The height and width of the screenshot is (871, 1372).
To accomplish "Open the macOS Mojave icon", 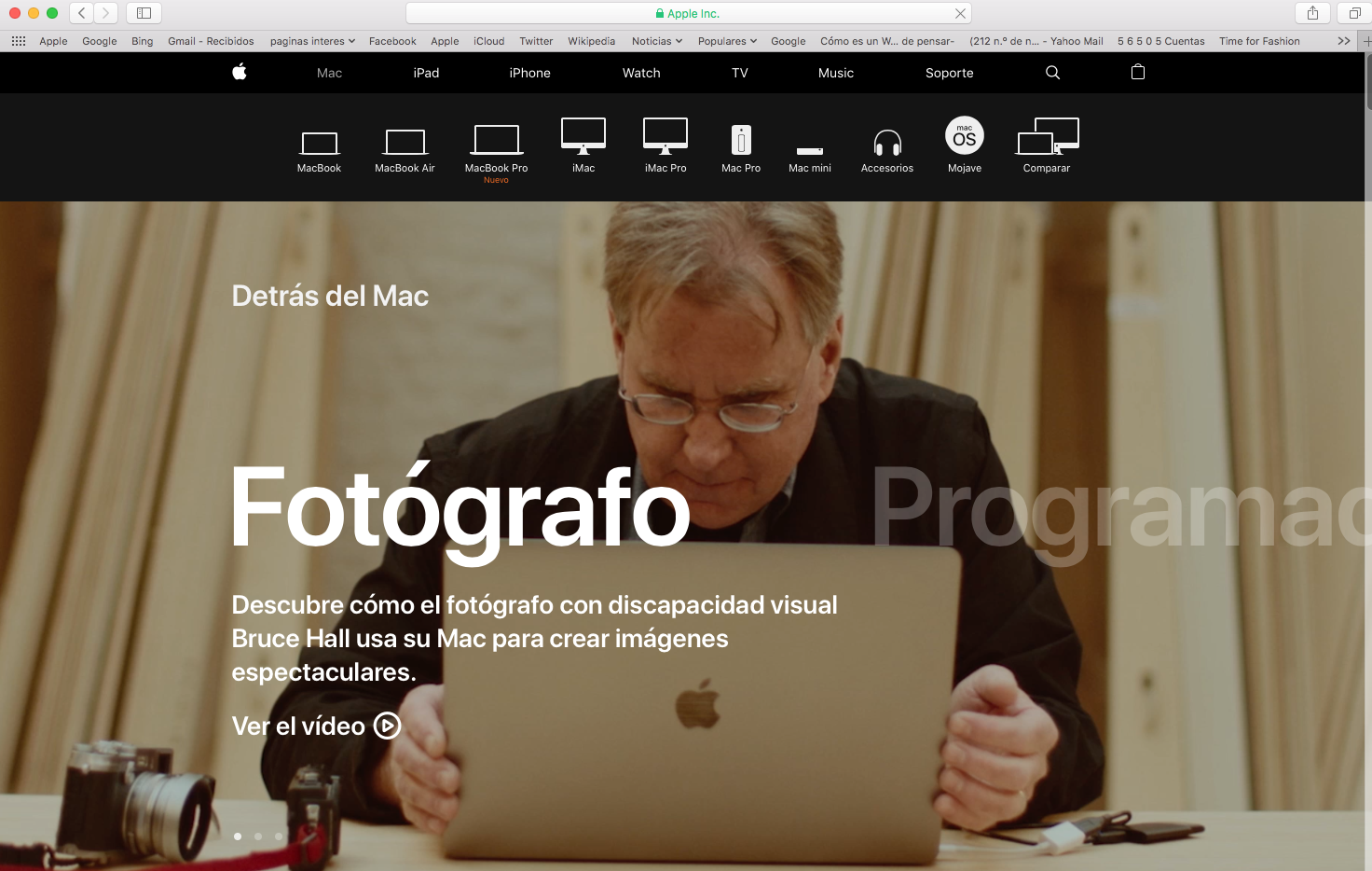I will point(965,136).
